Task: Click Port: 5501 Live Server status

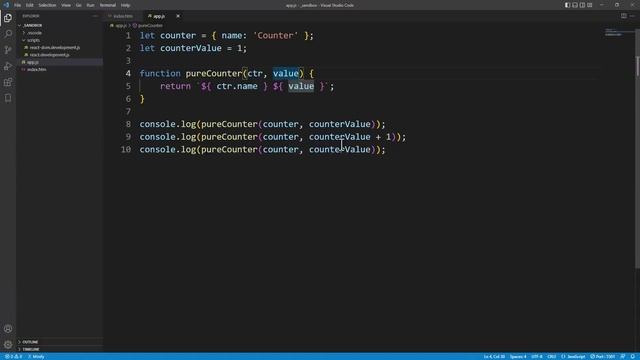Action: coord(602,357)
